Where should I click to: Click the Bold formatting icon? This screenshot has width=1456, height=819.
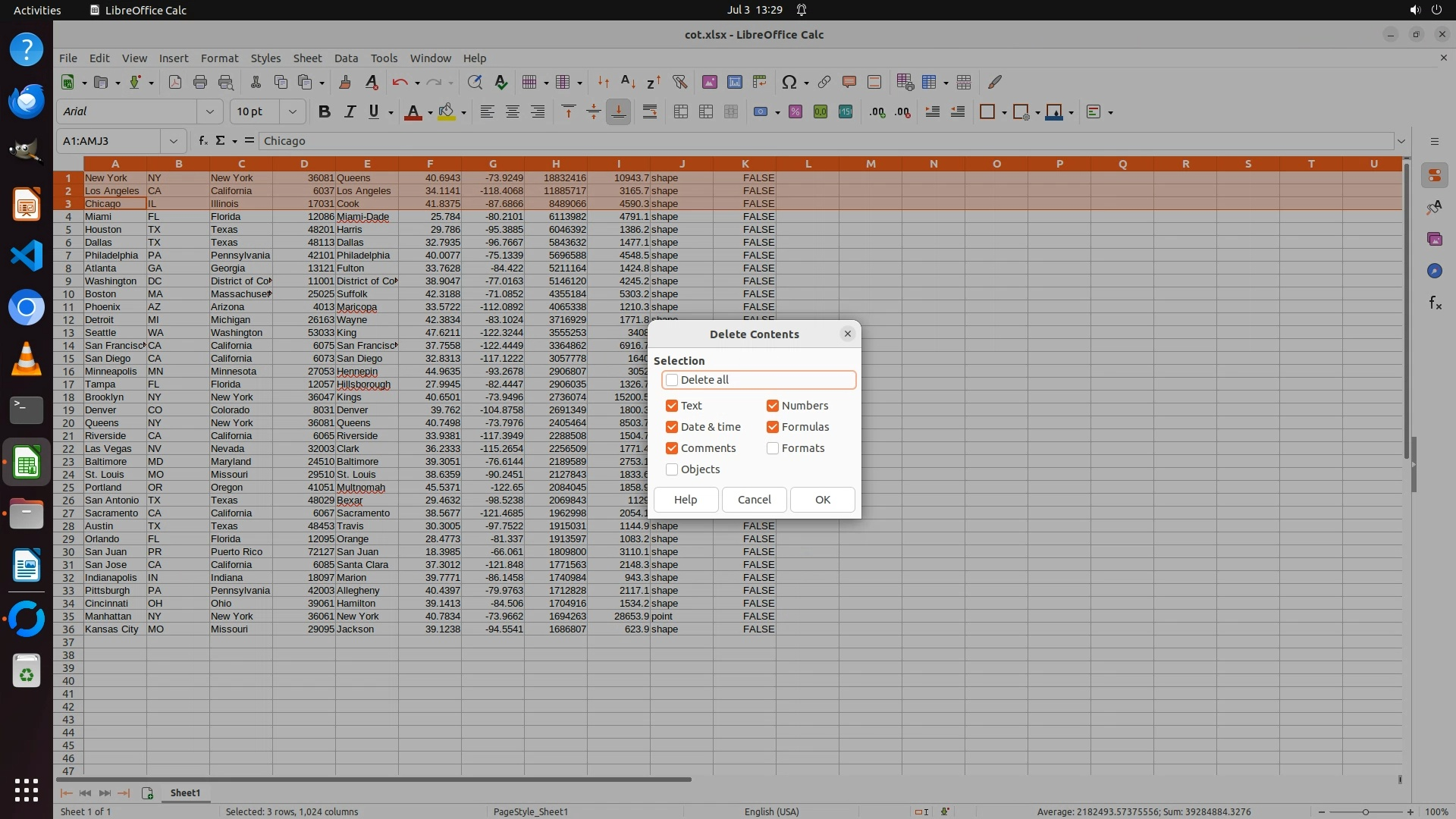click(x=325, y=111)
